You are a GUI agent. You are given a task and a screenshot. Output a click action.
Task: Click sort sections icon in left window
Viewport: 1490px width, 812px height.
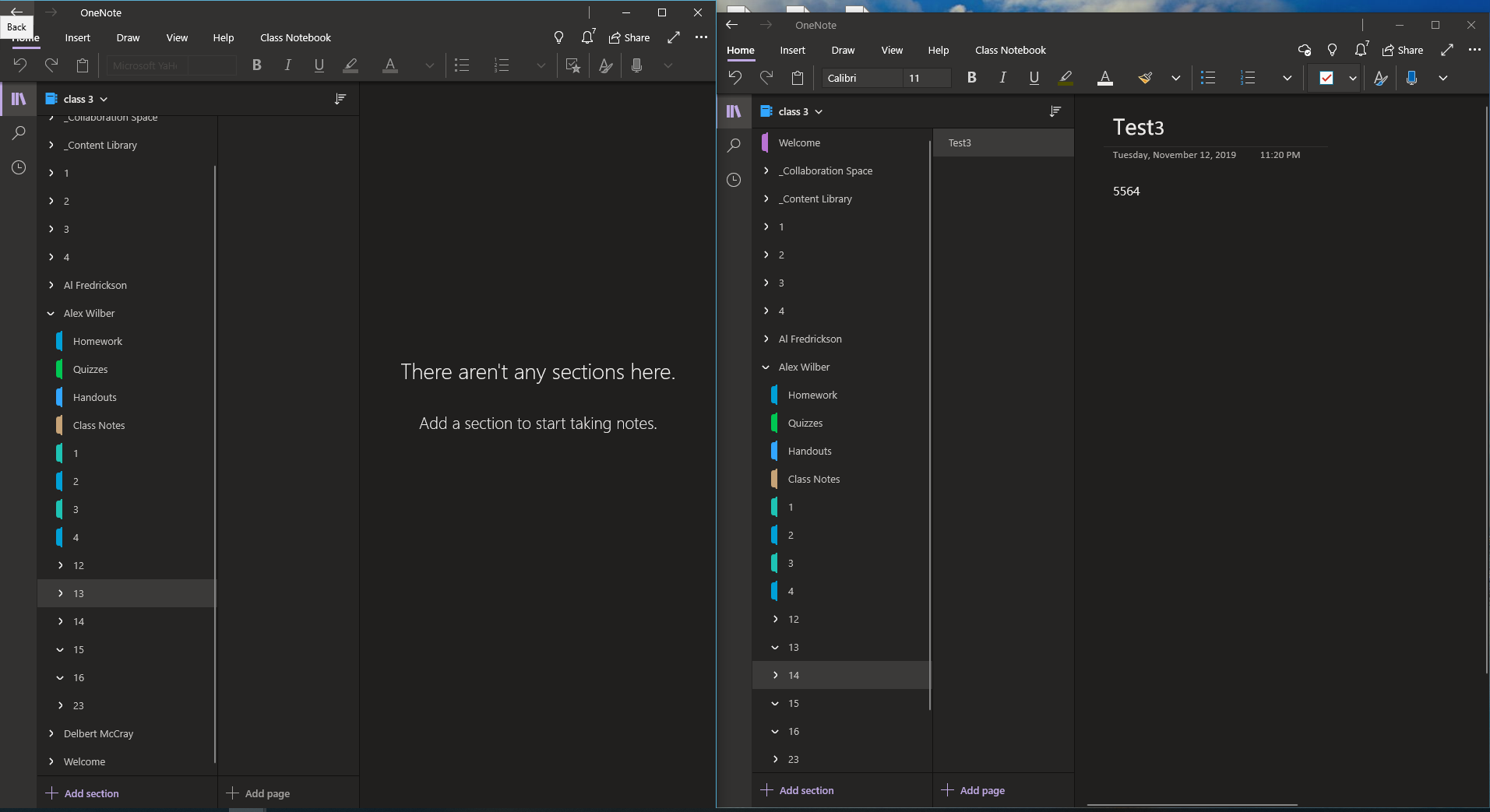pyautogui.click(x=340, y=99)
